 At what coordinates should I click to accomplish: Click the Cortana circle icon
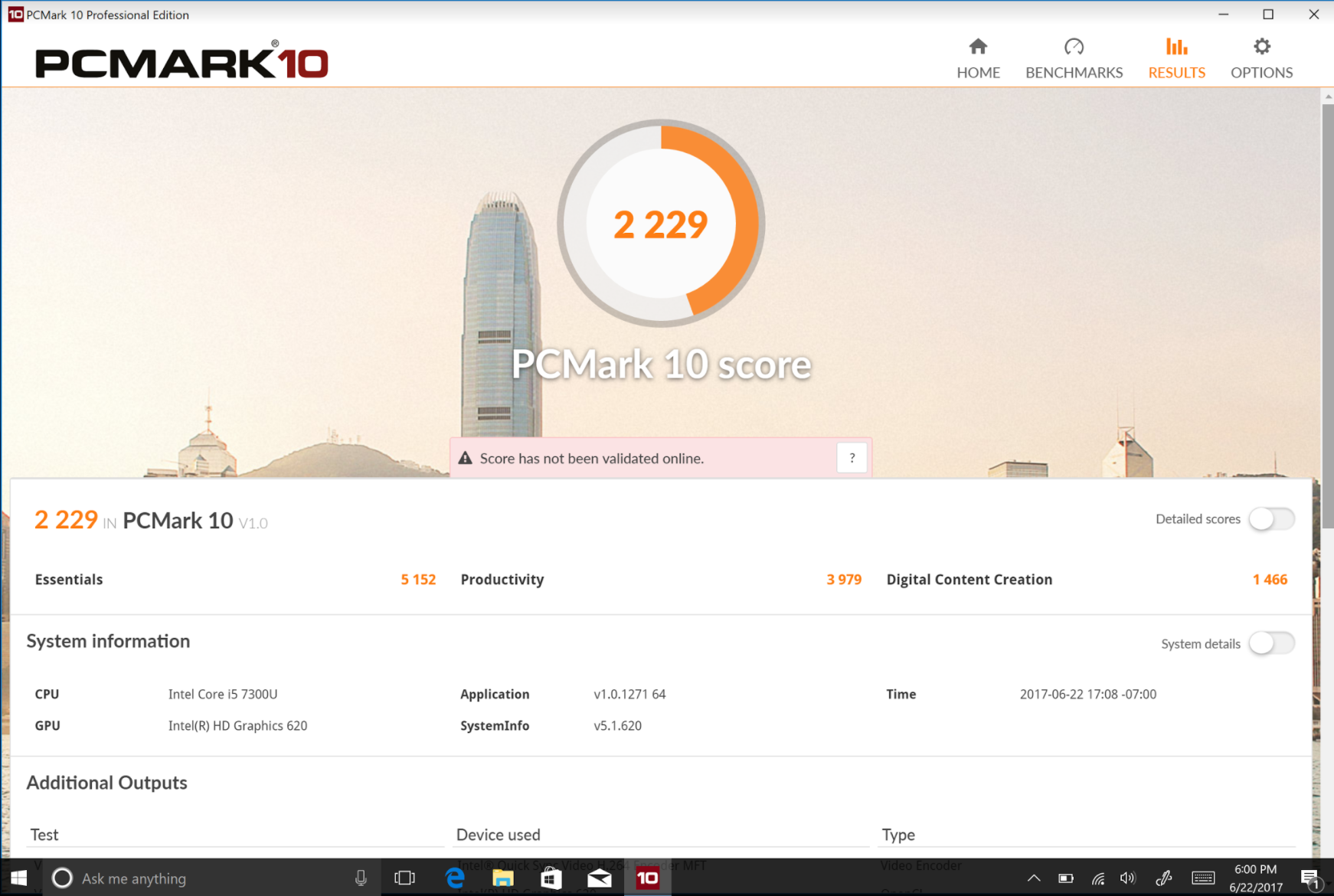(62, 878)
